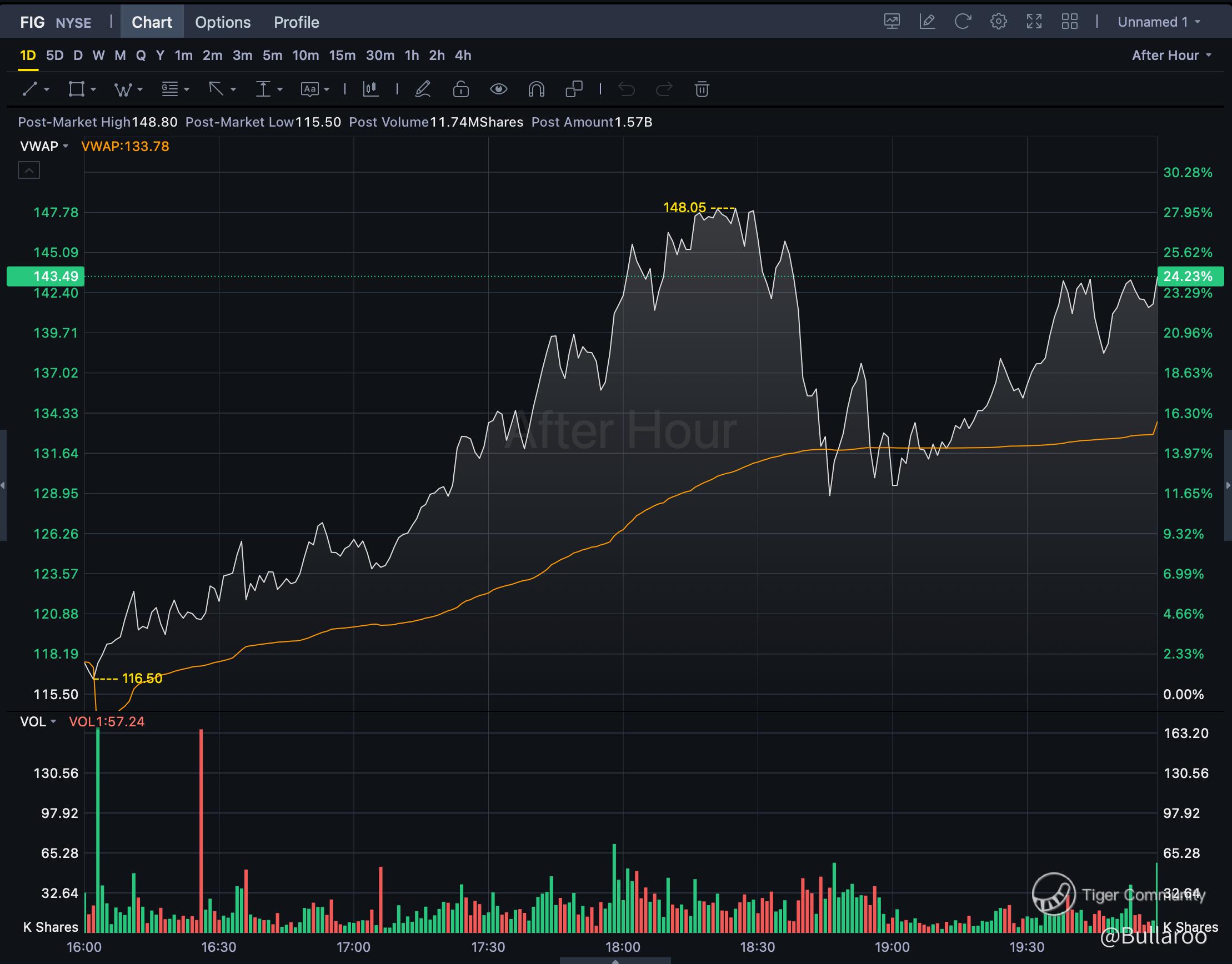This screenshot has width=1232, height=964.
Task: Click the refresh chart icon
Action: coord(963,22)
